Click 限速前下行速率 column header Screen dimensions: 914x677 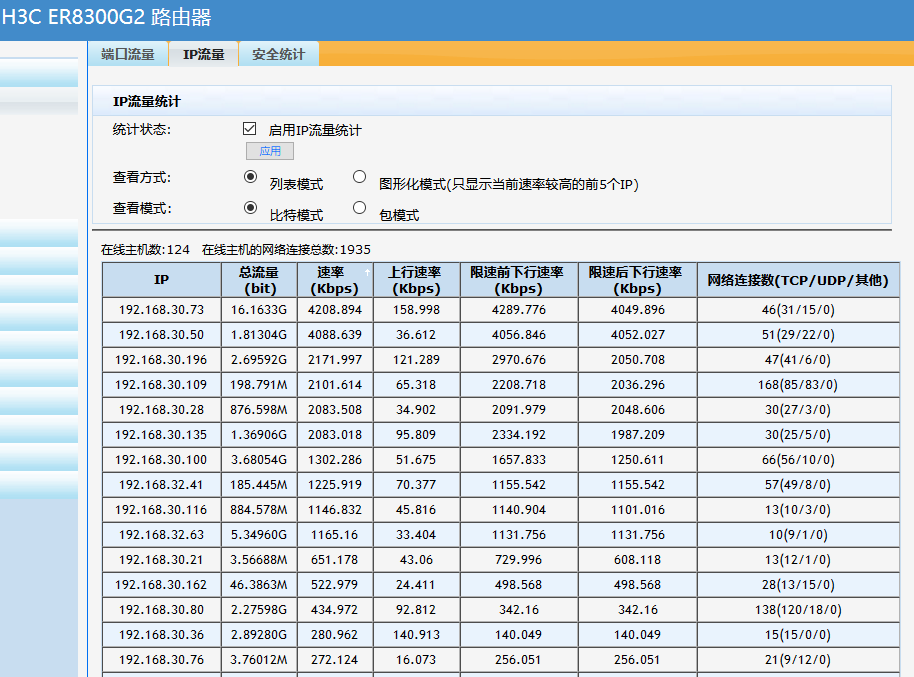tap(517, 280)
